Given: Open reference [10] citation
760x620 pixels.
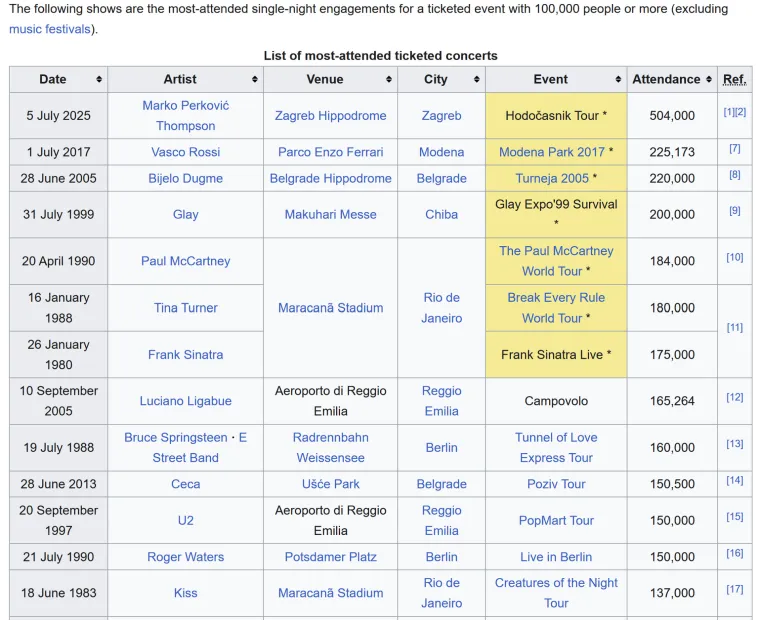Looking at the screenshot, I should 735,257.
